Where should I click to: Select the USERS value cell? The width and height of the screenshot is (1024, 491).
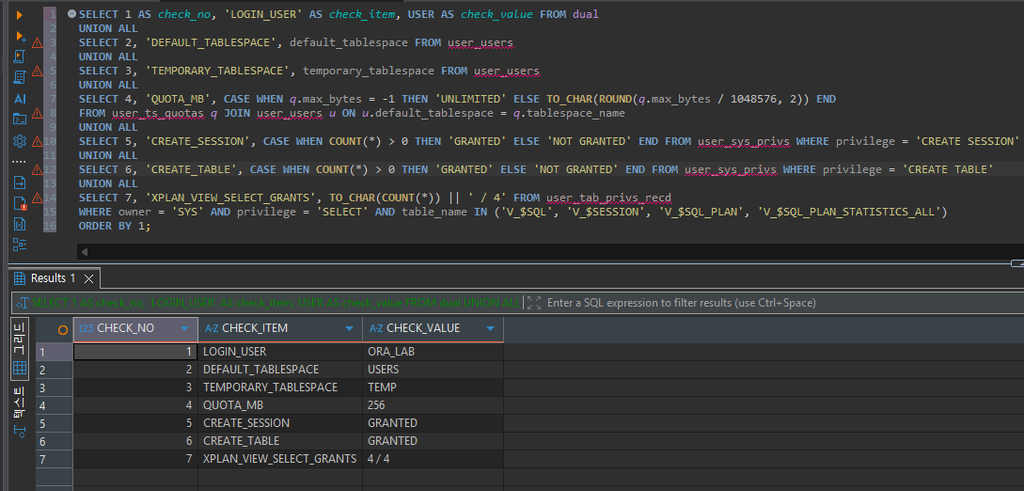point(433,370)
